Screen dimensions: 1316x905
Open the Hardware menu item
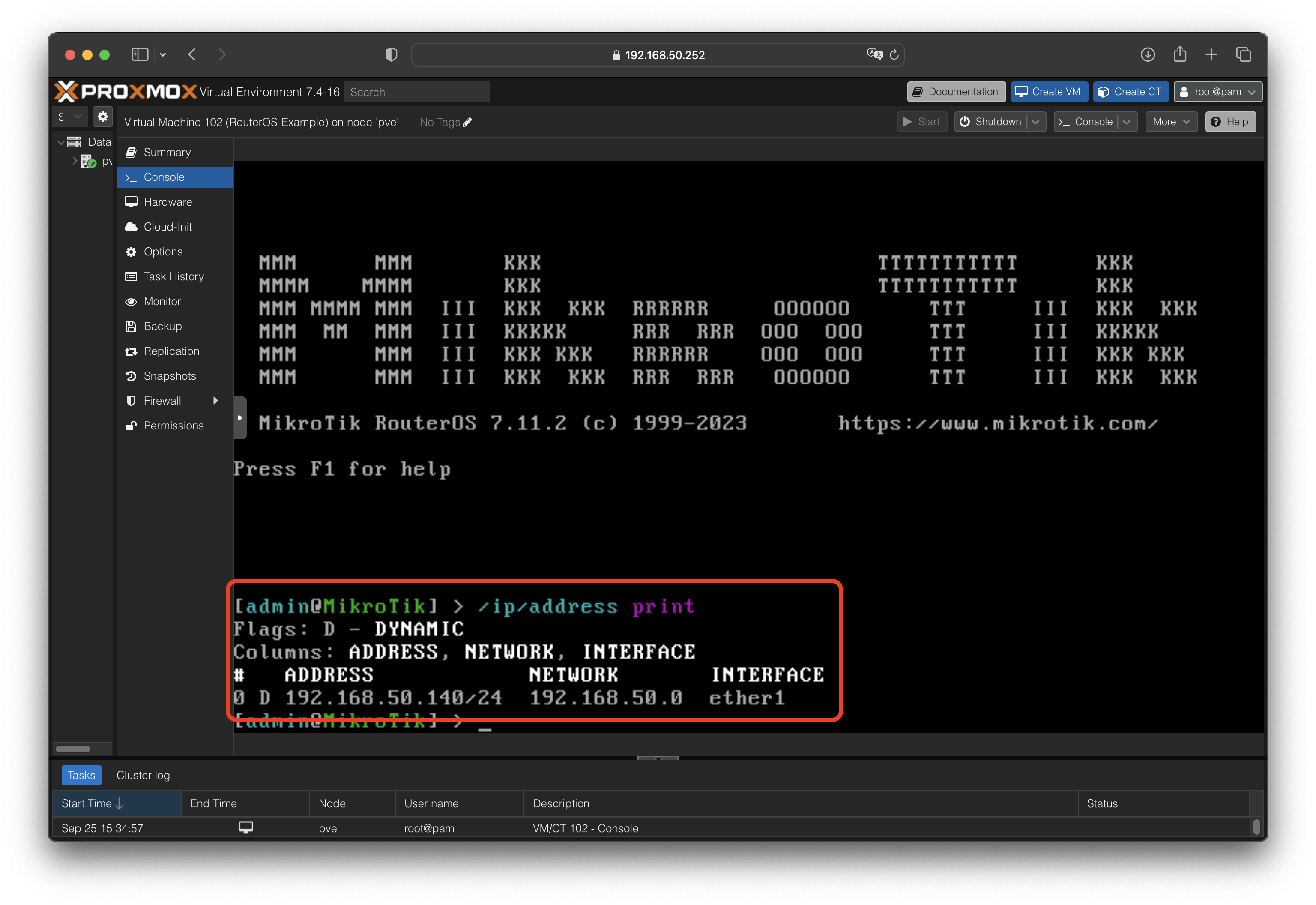[x=168, y=202]
